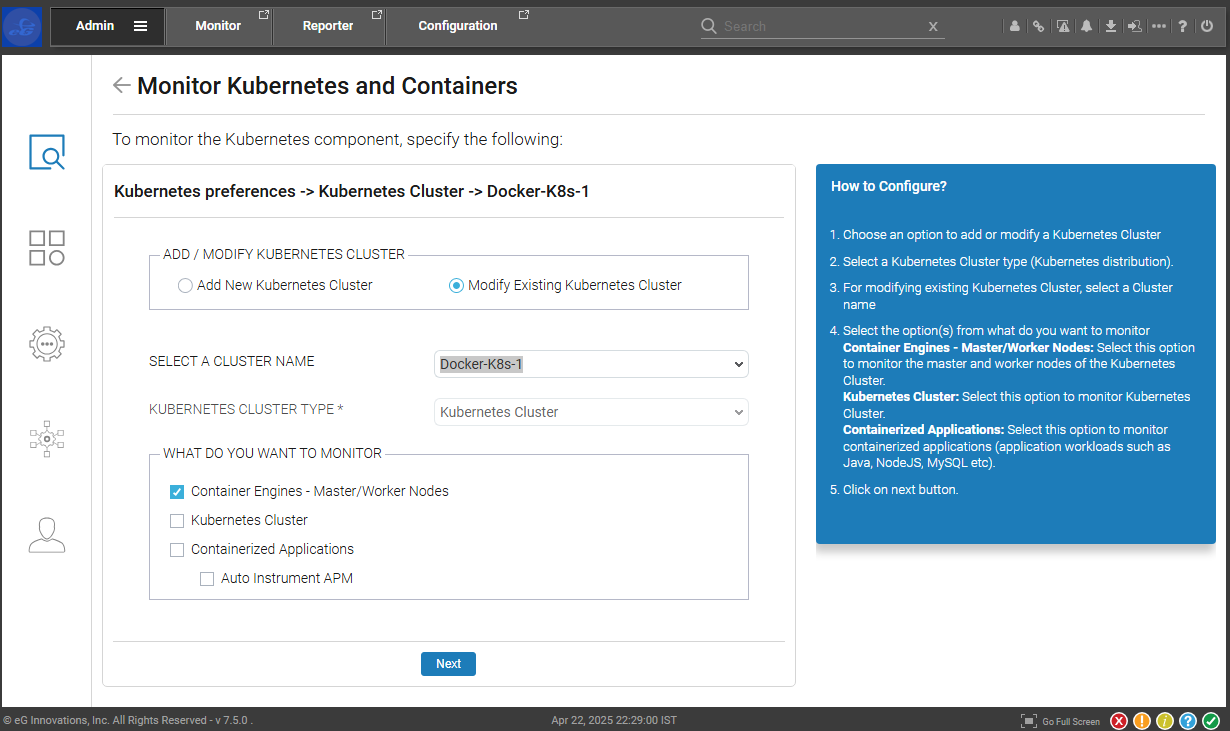Image resolution: width=1230 pixels, height=731 pixels.
Task: Click the eG Innovations copyright text
Action: (128, 720)
